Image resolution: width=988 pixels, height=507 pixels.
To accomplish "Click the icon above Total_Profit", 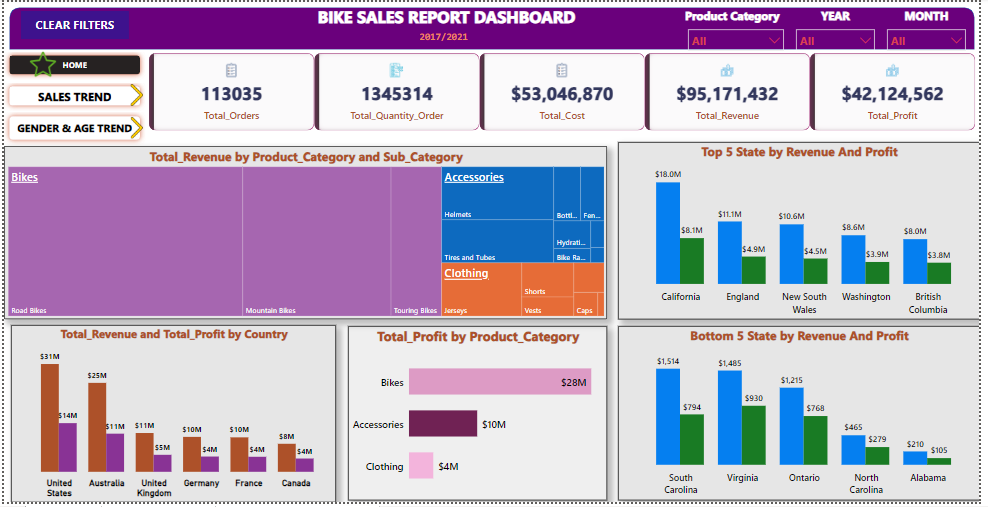I will tap(892, 71).
